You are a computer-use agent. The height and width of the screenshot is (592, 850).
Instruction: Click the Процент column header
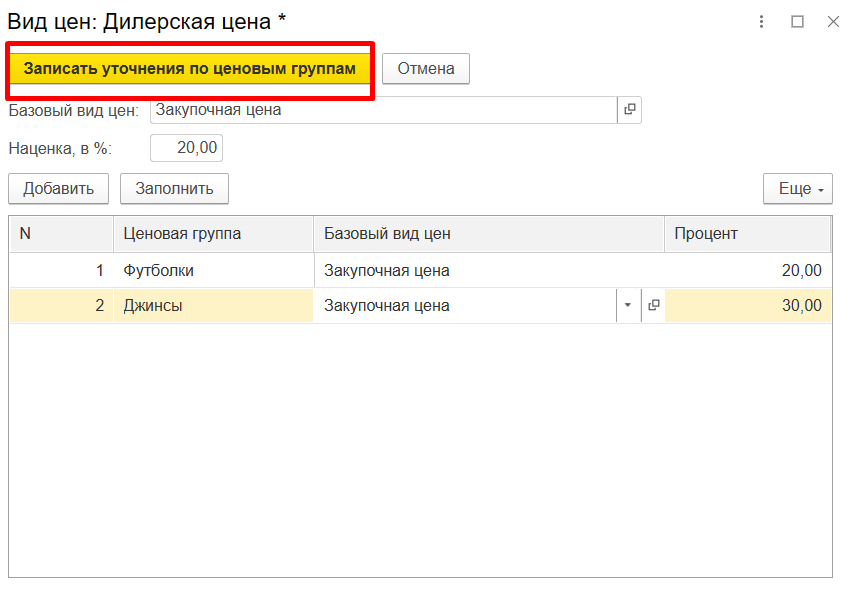[x=746, y=234]
